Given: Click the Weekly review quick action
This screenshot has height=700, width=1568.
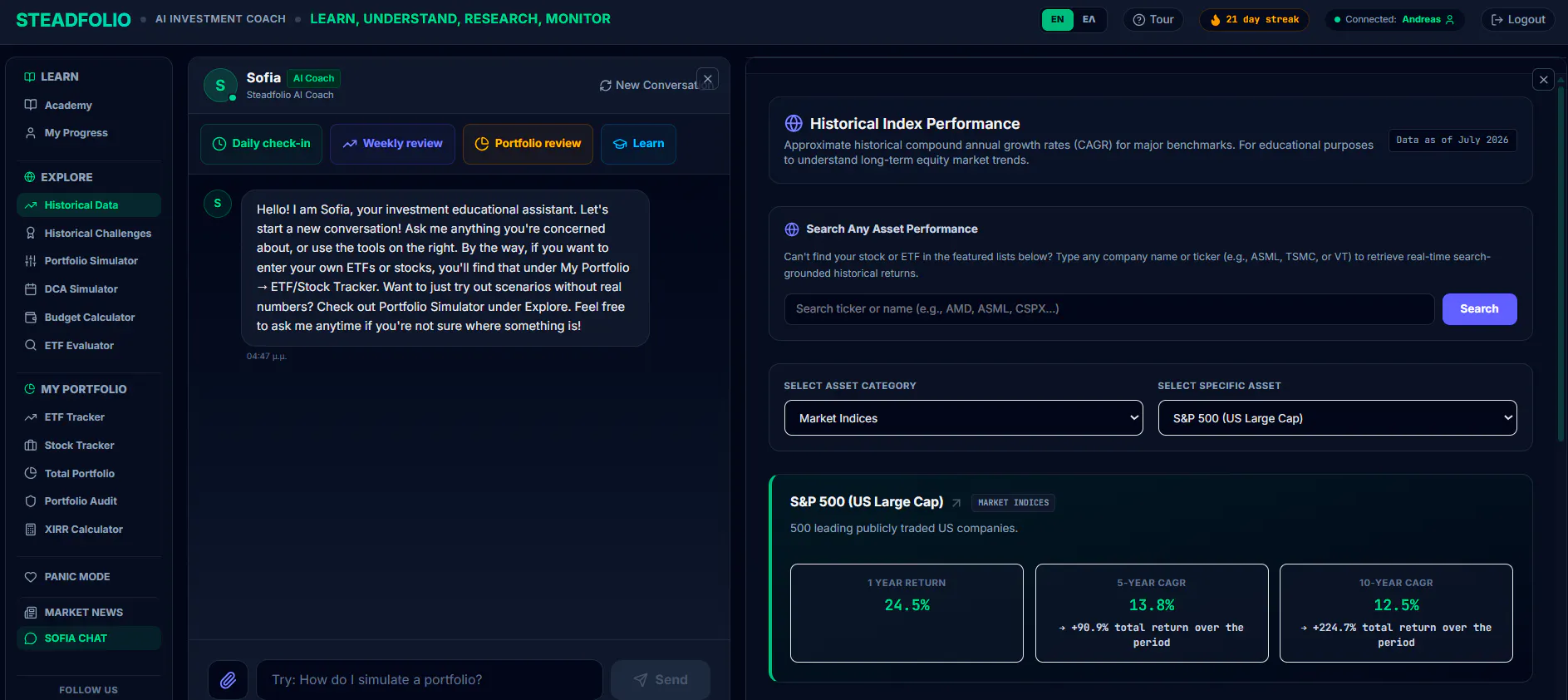Looking at the screenshot, I should coord(392,144).
